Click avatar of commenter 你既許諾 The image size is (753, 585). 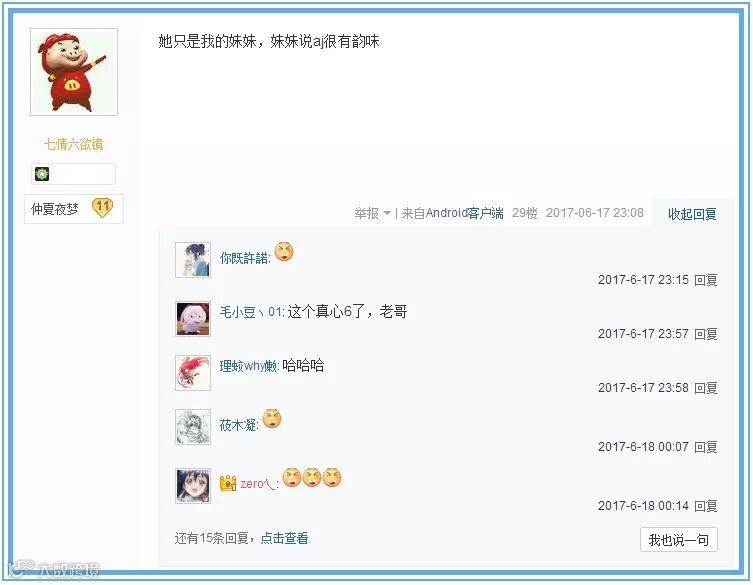point(193,260)
